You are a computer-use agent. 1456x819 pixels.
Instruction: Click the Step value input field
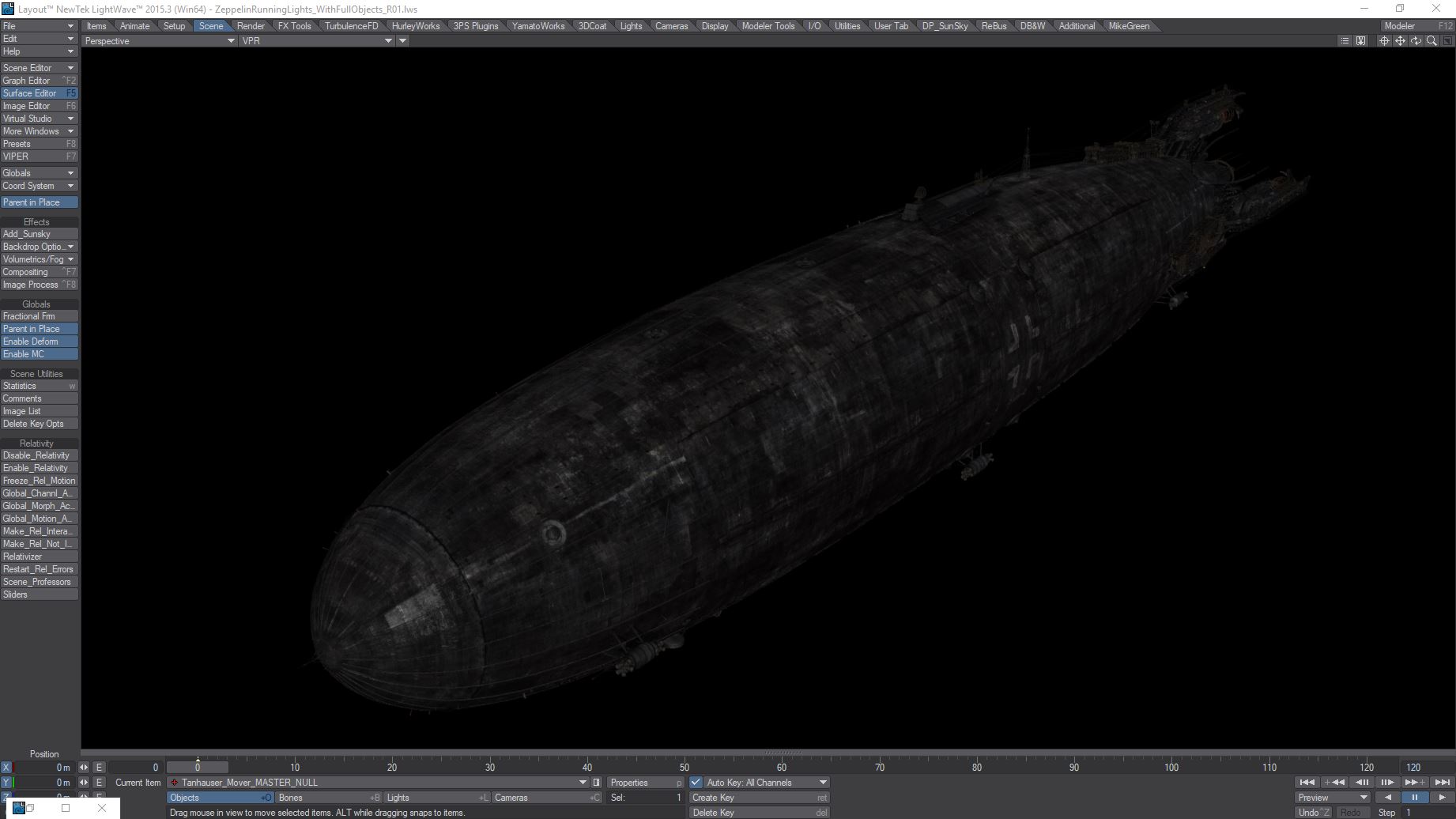coord(1427,813)
